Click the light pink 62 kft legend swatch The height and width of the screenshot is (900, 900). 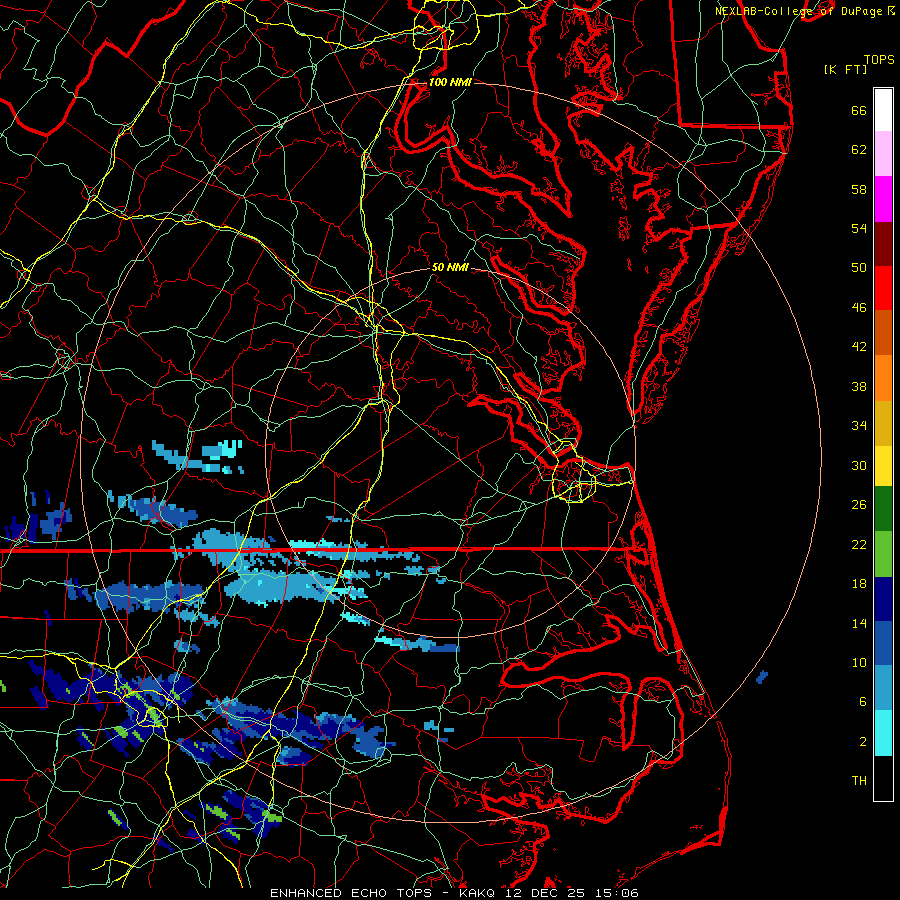click(x=883, y=153)
